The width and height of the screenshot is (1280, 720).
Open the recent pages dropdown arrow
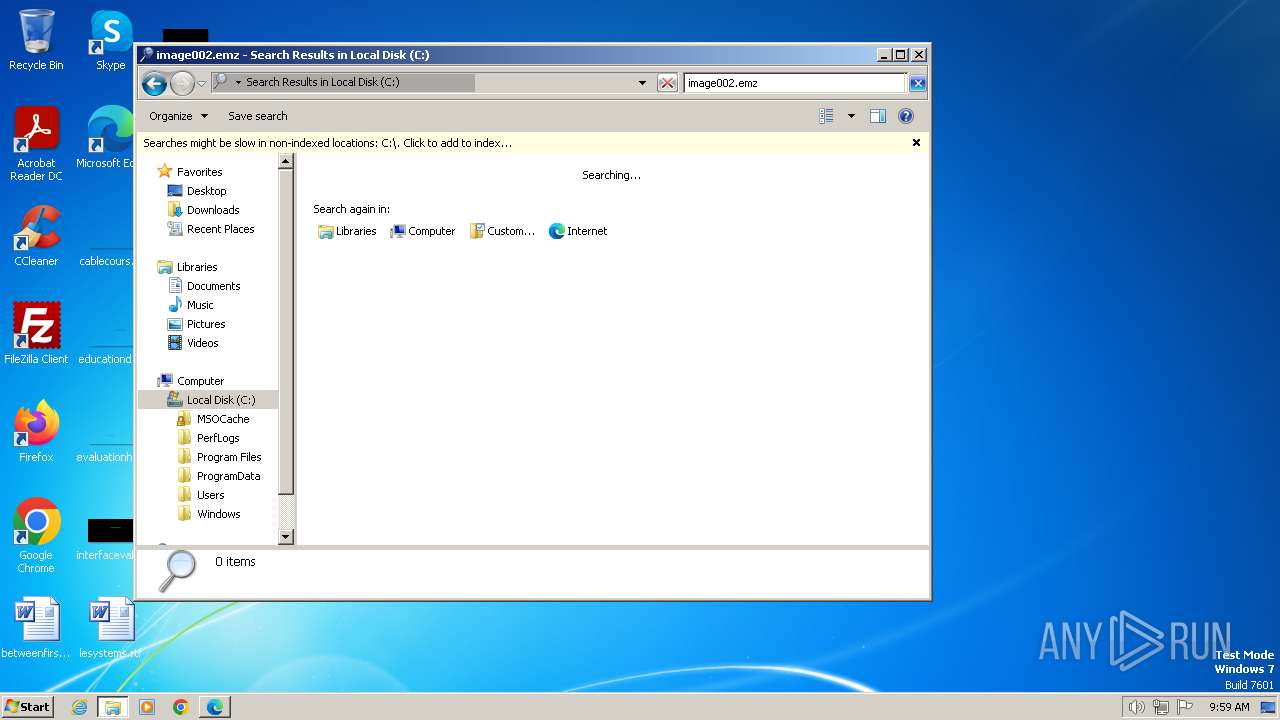(201, 83)
